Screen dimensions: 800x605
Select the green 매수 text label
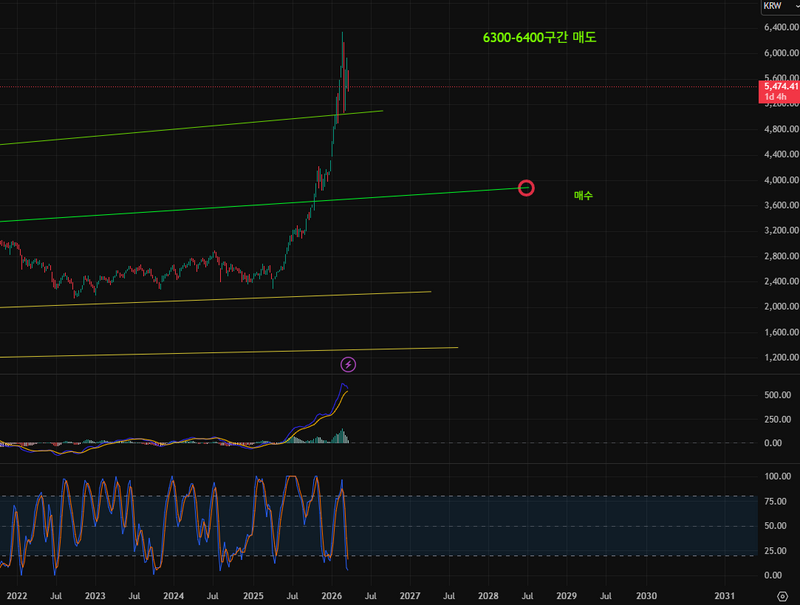pyautogui.click(x=583, y=196)
